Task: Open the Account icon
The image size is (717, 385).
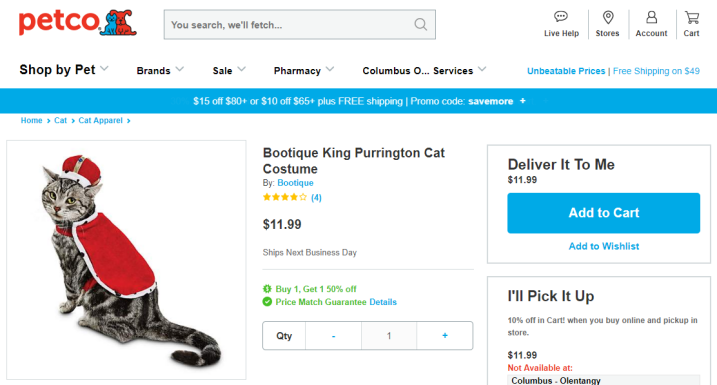Action: coord(651,17)
